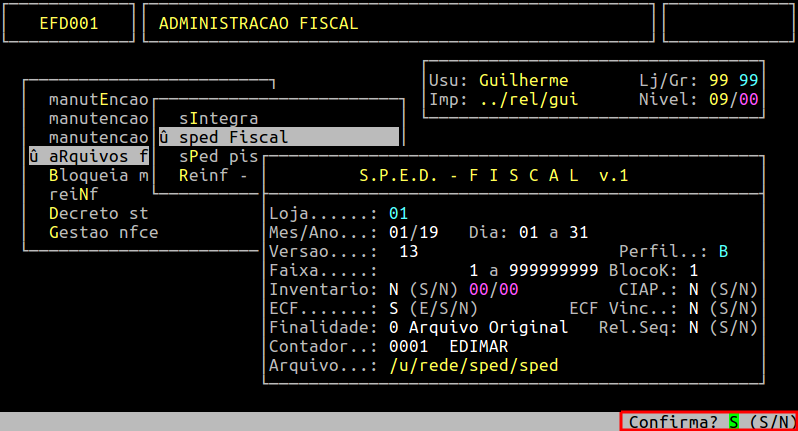Select the Perfil value B
Screen dimensions: 798x431
click(x=723, y=251)
